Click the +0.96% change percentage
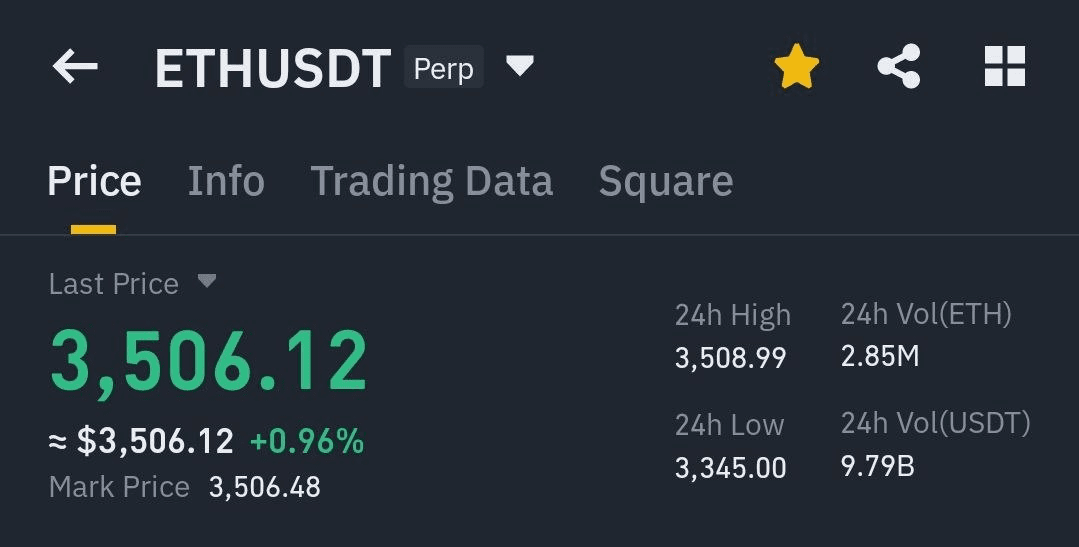Viewport: 1079px width, 547px height. click(307, 441)
